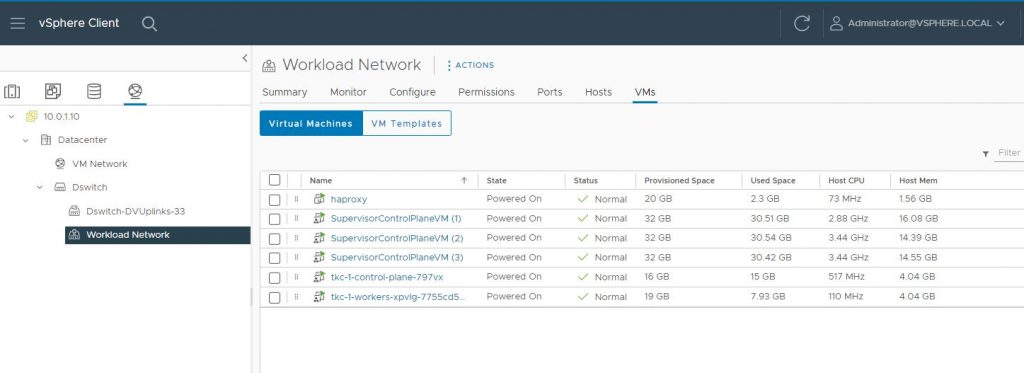Sort by the Provisioned Space column header
Image resolution: width=1024 pixels, height=373 pixels.
pos(679,180)
